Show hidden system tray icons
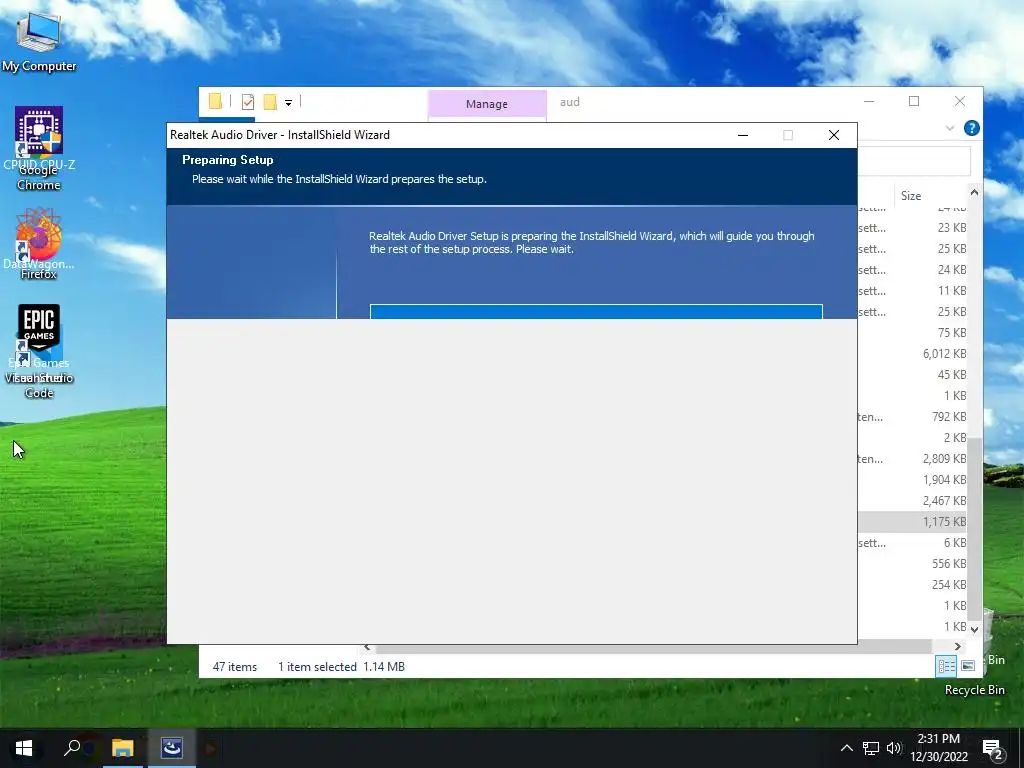The height and width of the screenshot is (768, 1024). (846, 748)
